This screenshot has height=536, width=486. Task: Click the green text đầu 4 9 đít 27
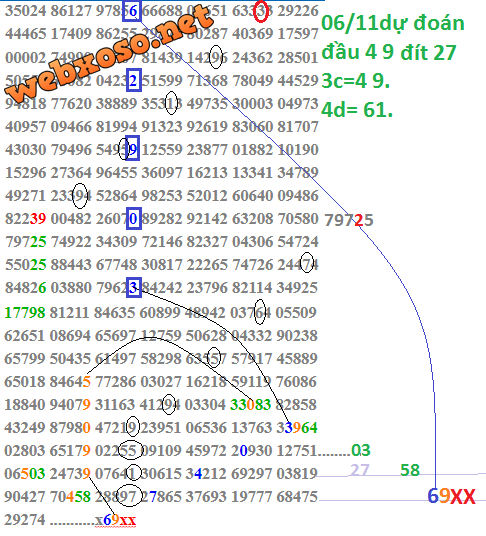pos(389,52)
